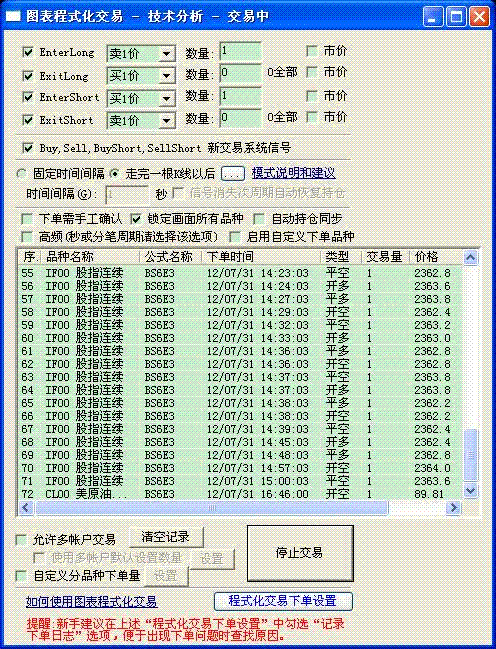The height and width of the screenshot is (649, 496).
Task: Open the ExitLong price type dropdown
Action: (166, 76)
